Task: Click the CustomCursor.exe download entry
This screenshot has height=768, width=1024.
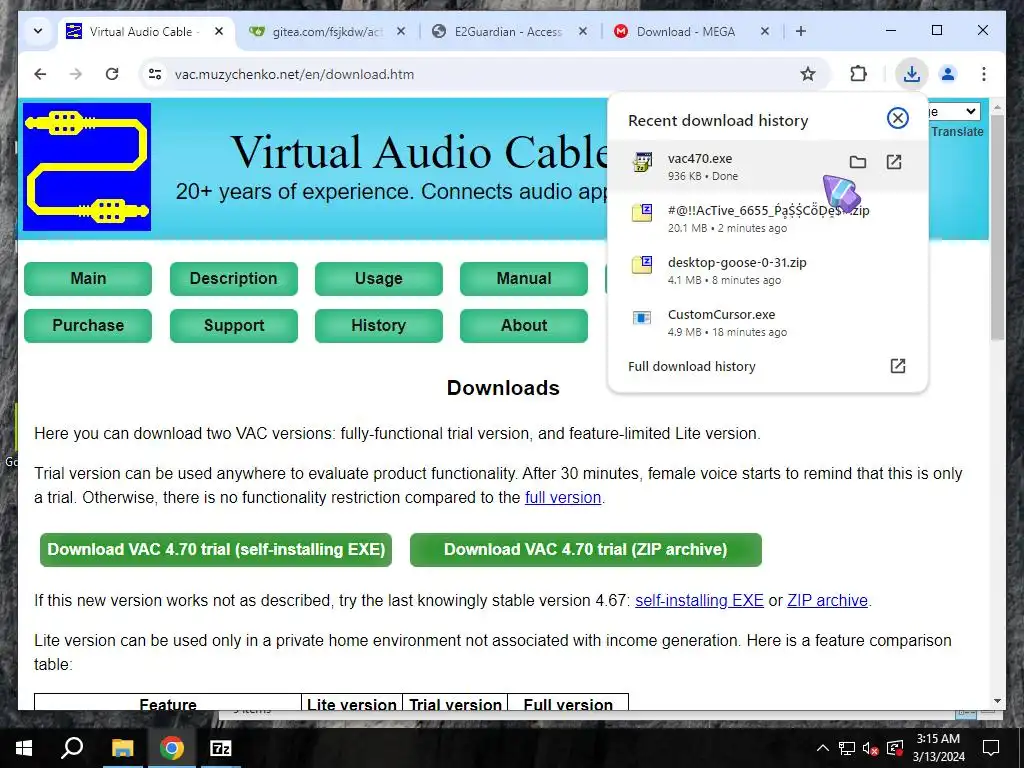Action: (x=767, y=322)
